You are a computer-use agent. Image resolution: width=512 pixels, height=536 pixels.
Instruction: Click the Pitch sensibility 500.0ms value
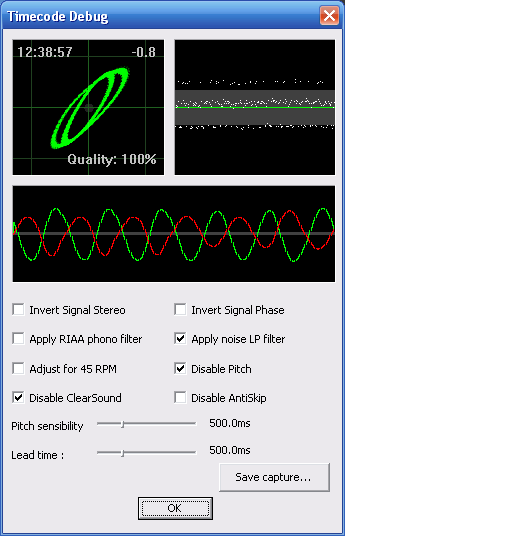pyautogui.click(x=230, y=423)
